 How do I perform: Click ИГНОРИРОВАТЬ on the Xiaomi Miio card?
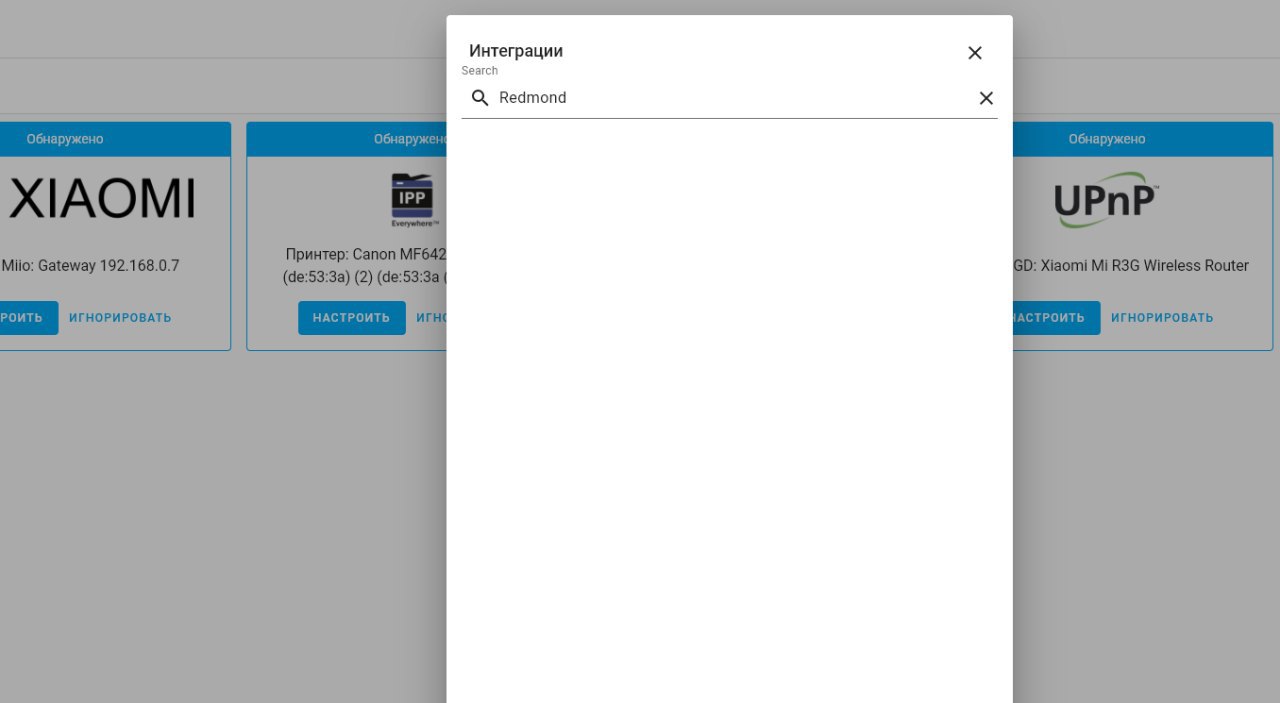click(x=120, y=318)
